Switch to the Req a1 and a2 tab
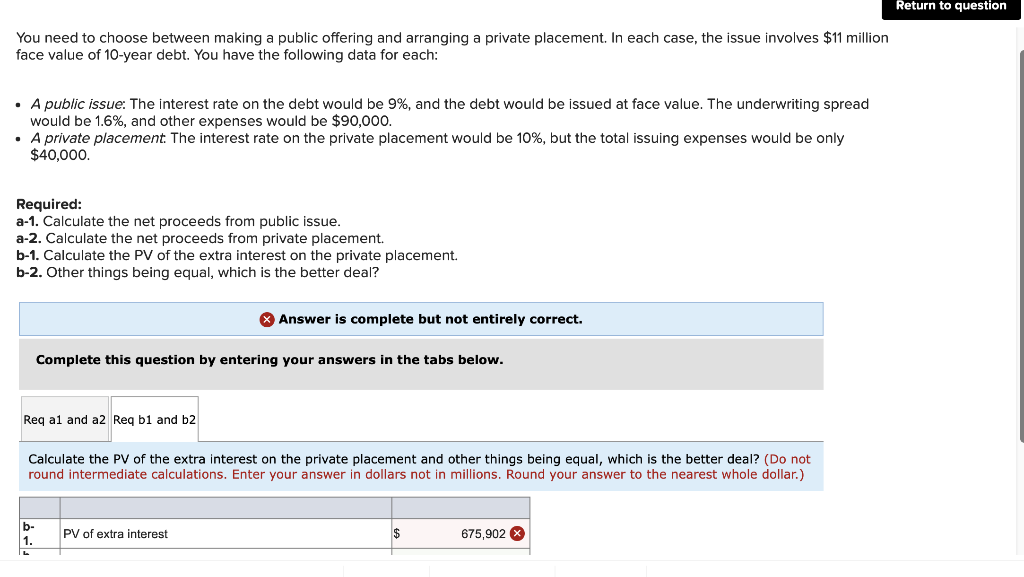 pos(64,420)
